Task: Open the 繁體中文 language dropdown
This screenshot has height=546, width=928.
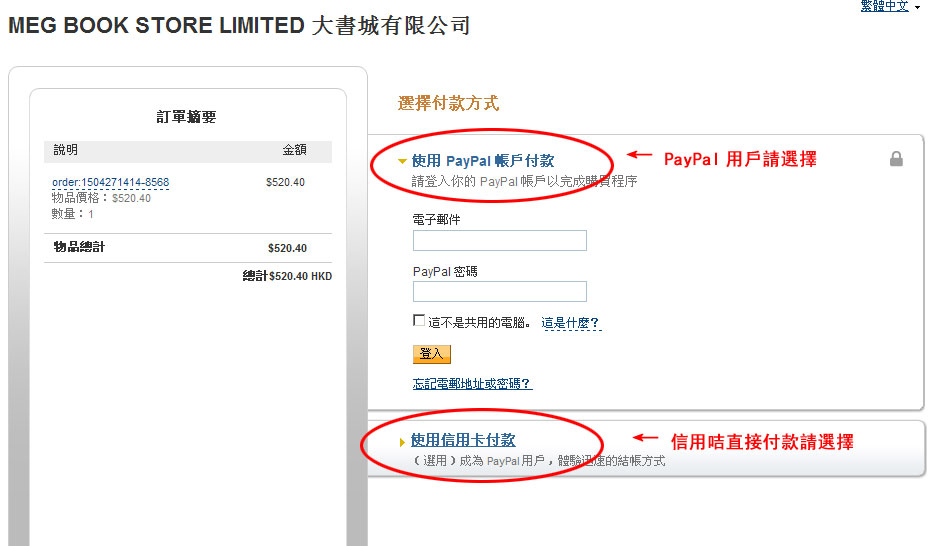Action: 890,6
